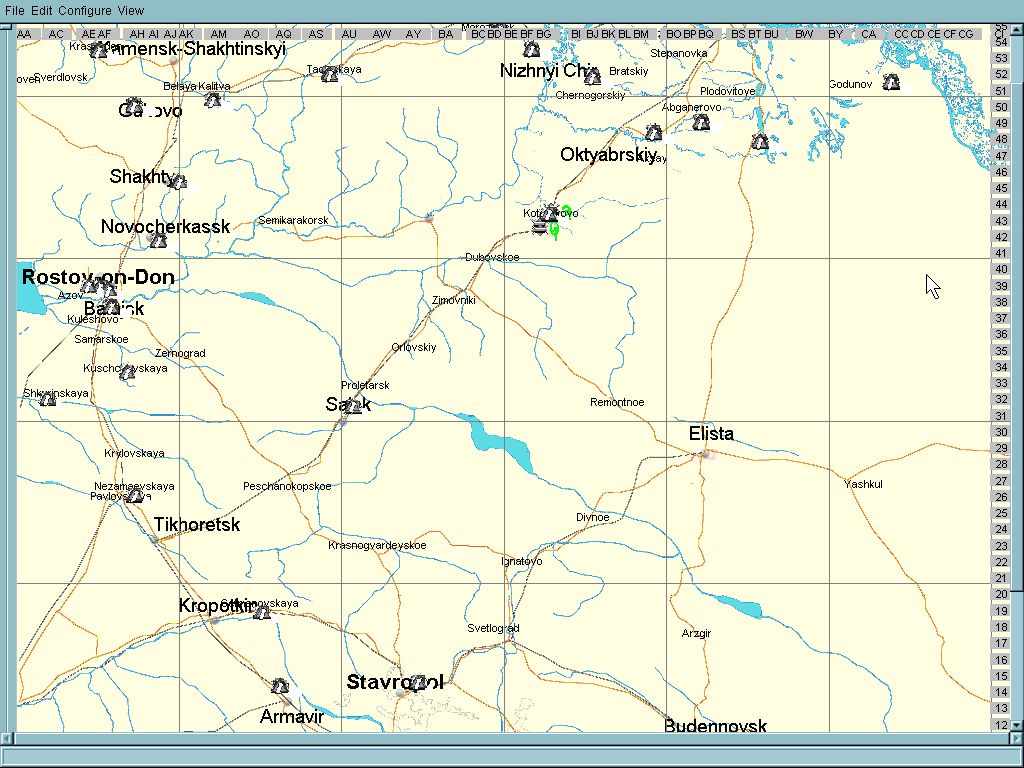Image resolution: width=1024 pixels, height=768 pixels.
Task: Click the green question mark beside Kotelnikovo
Action: click(567, 212)
